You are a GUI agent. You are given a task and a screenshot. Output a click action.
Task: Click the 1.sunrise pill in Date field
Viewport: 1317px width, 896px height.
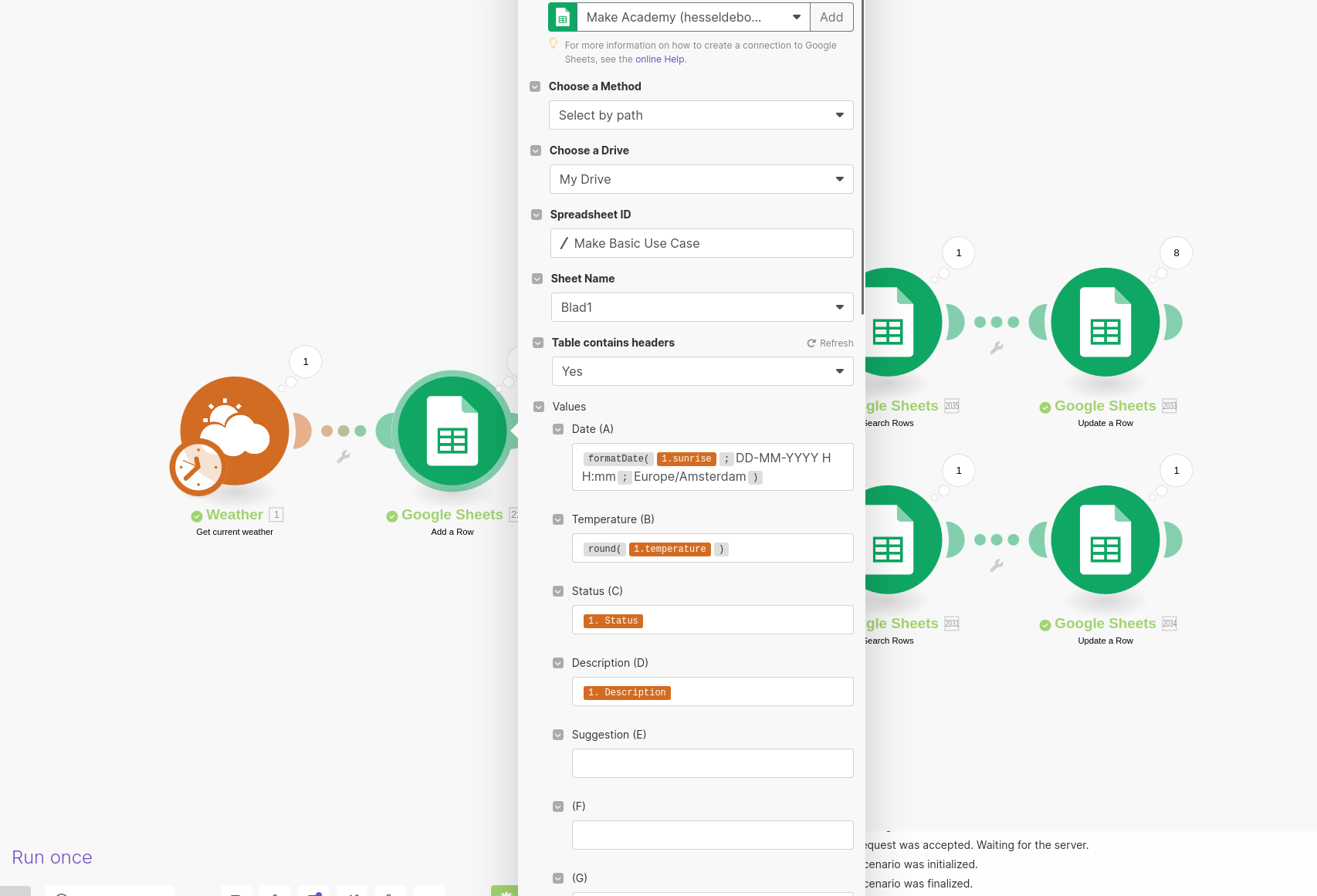point(686,459)
